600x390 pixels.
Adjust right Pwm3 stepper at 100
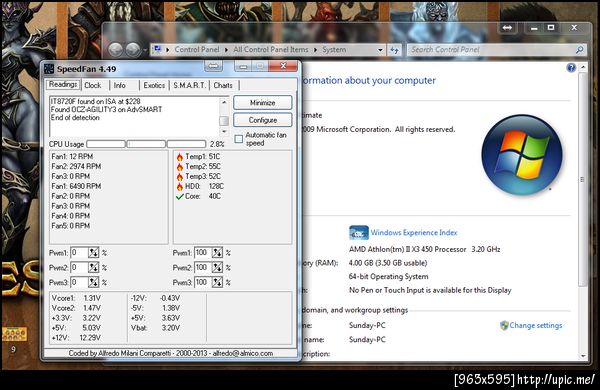click(217, 282)
